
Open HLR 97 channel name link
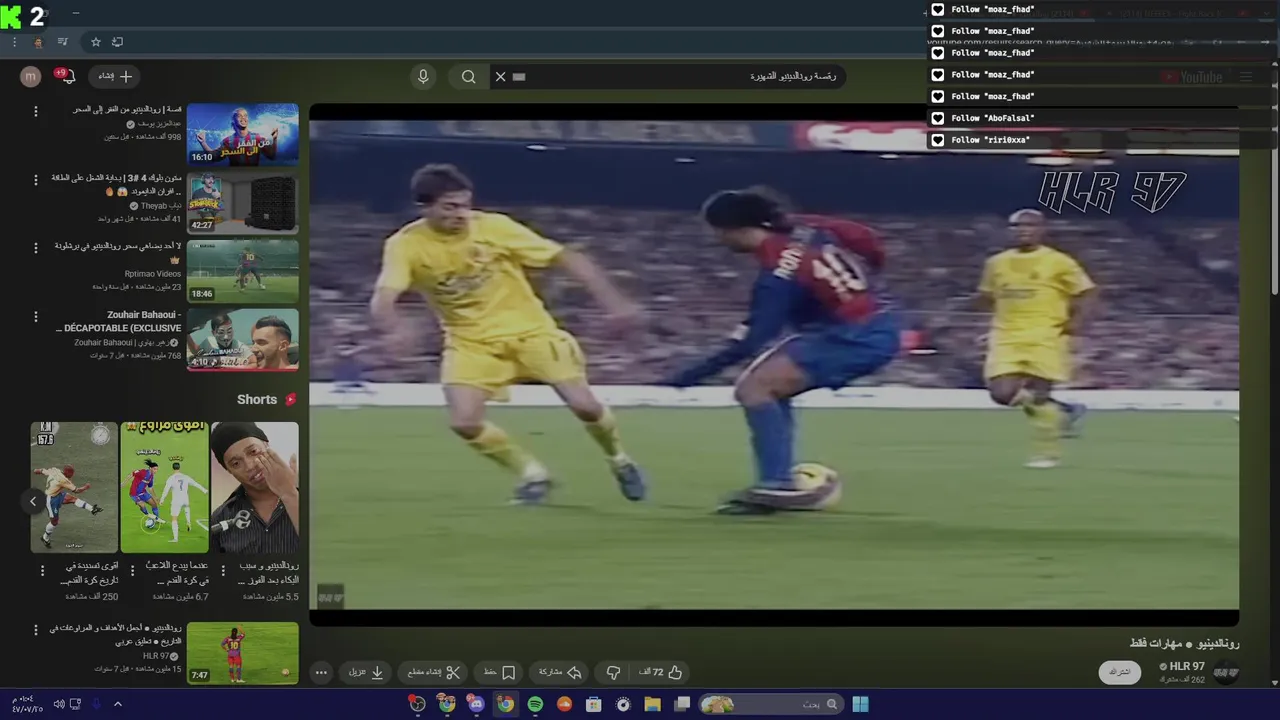pyautogui.click(x=1187, y=666)
